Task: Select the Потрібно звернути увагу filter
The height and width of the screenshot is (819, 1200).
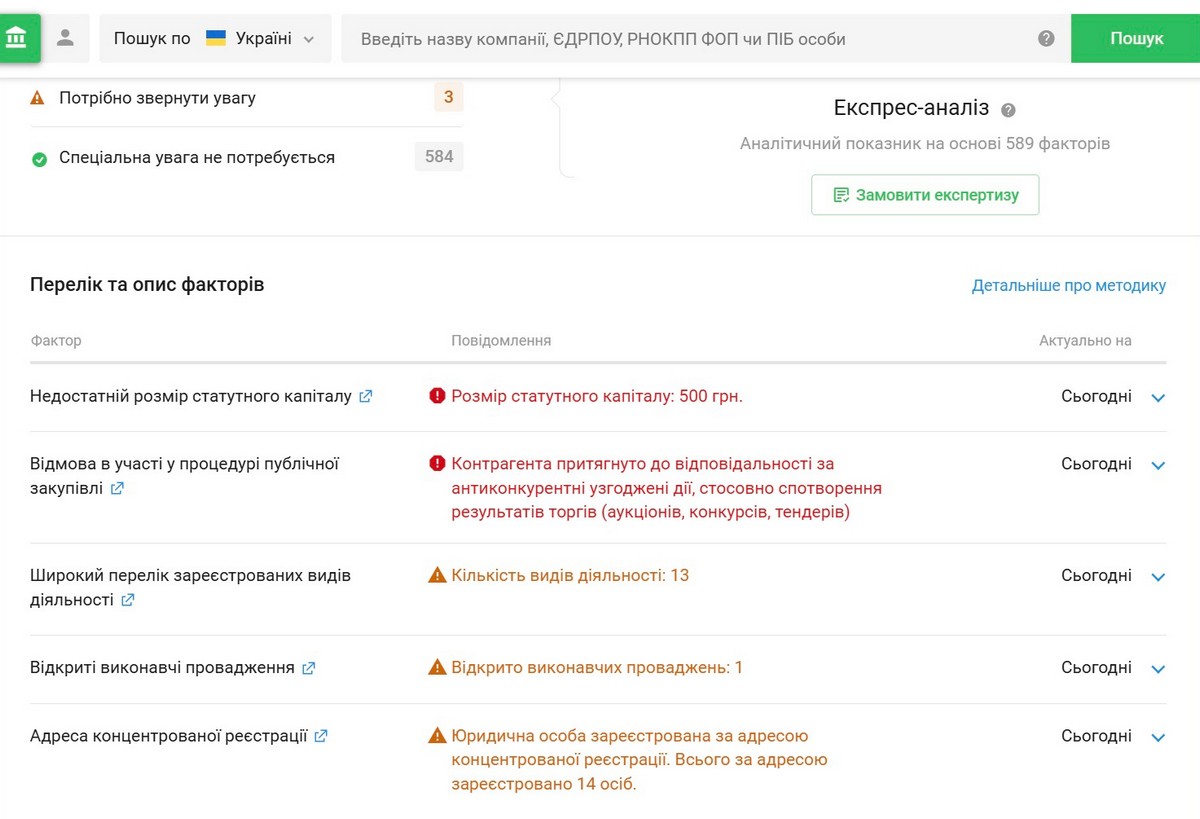Action: (x=158, y=98)
